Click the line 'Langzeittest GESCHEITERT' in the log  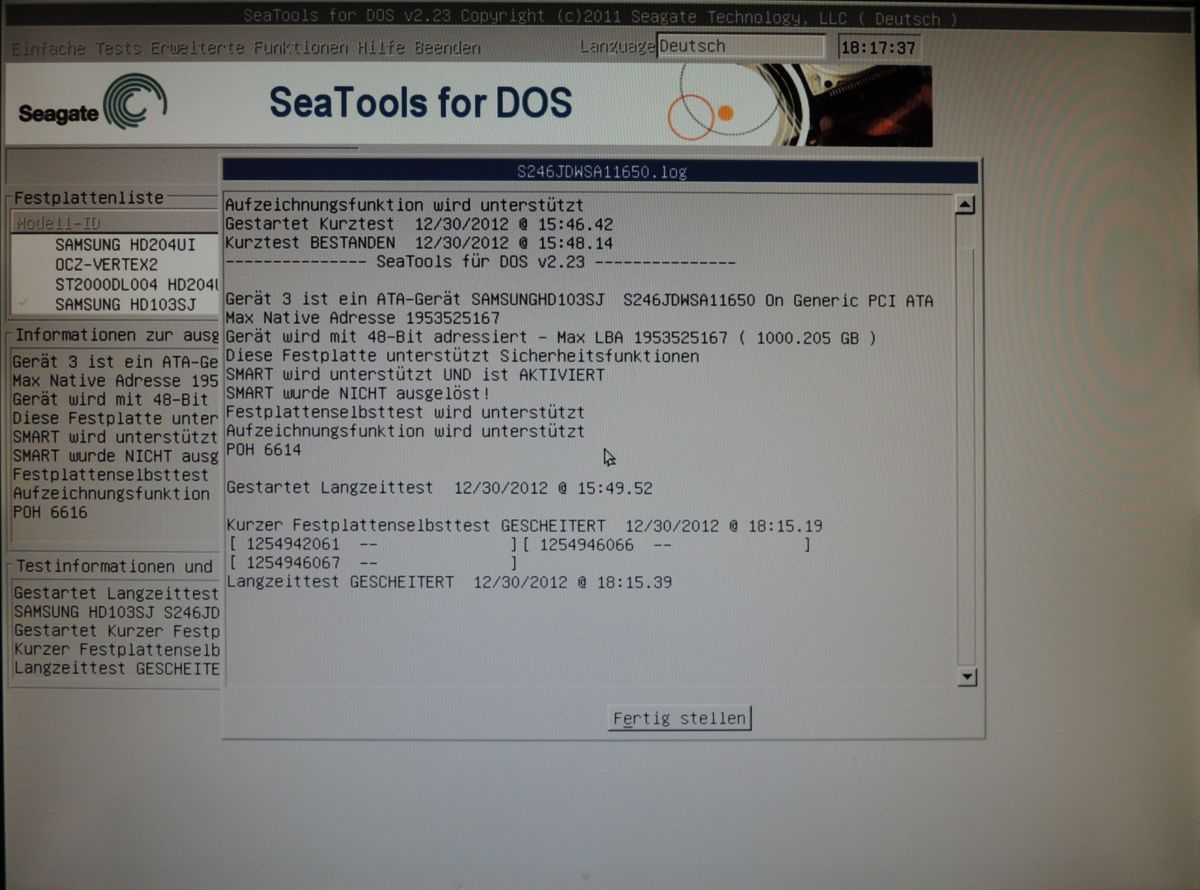450,582
